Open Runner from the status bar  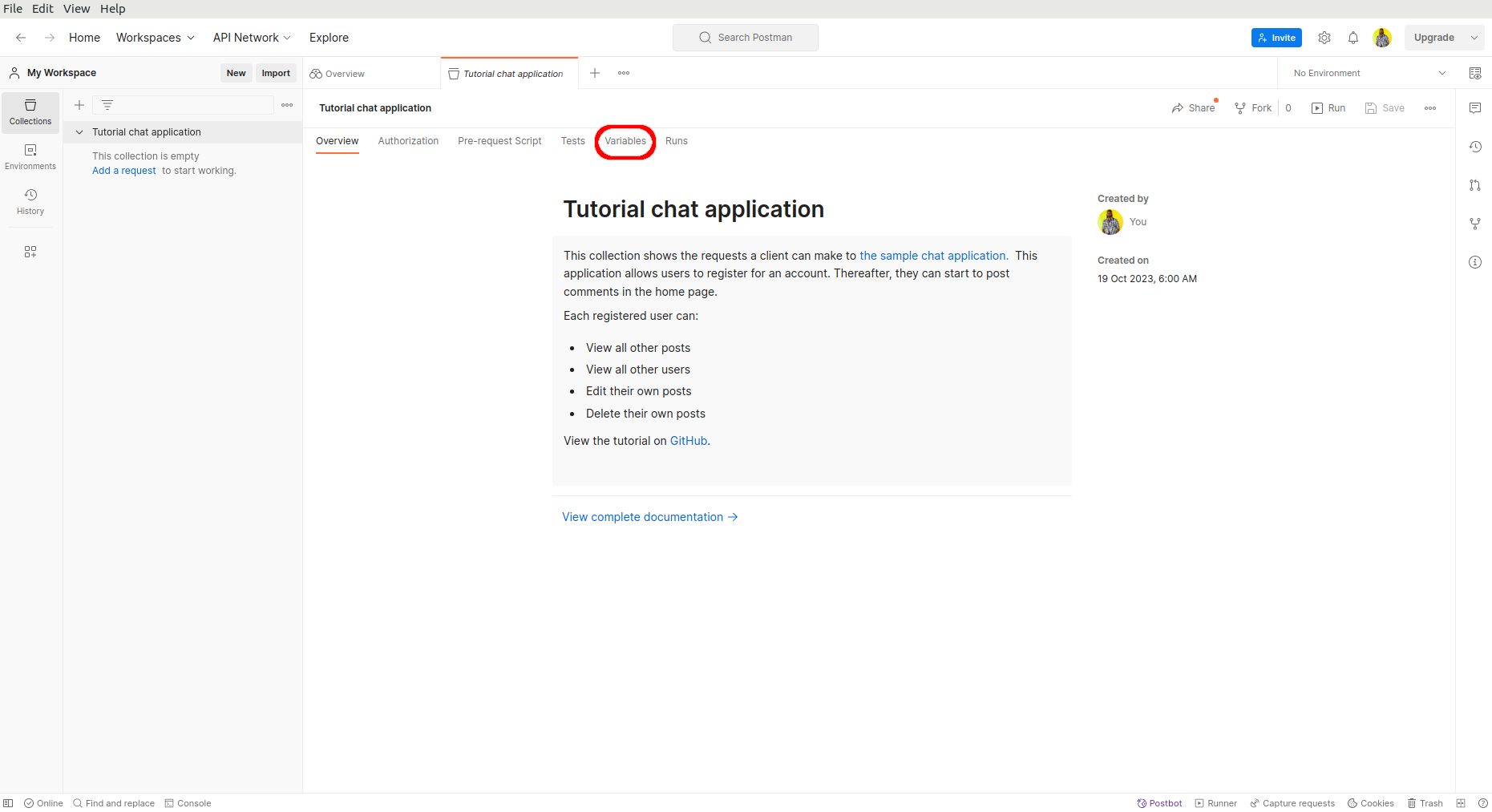pos(1216,803)
